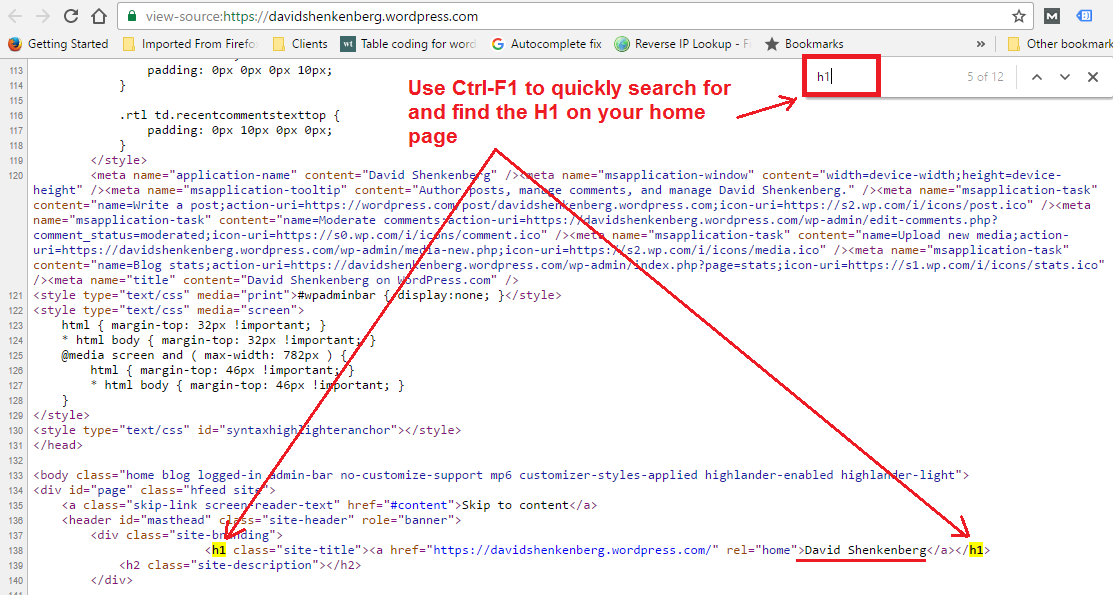Open the Other bookmarks folder
This screenshot has height=595, width=1113.
pyautogui.click(x=1060, y=43)
